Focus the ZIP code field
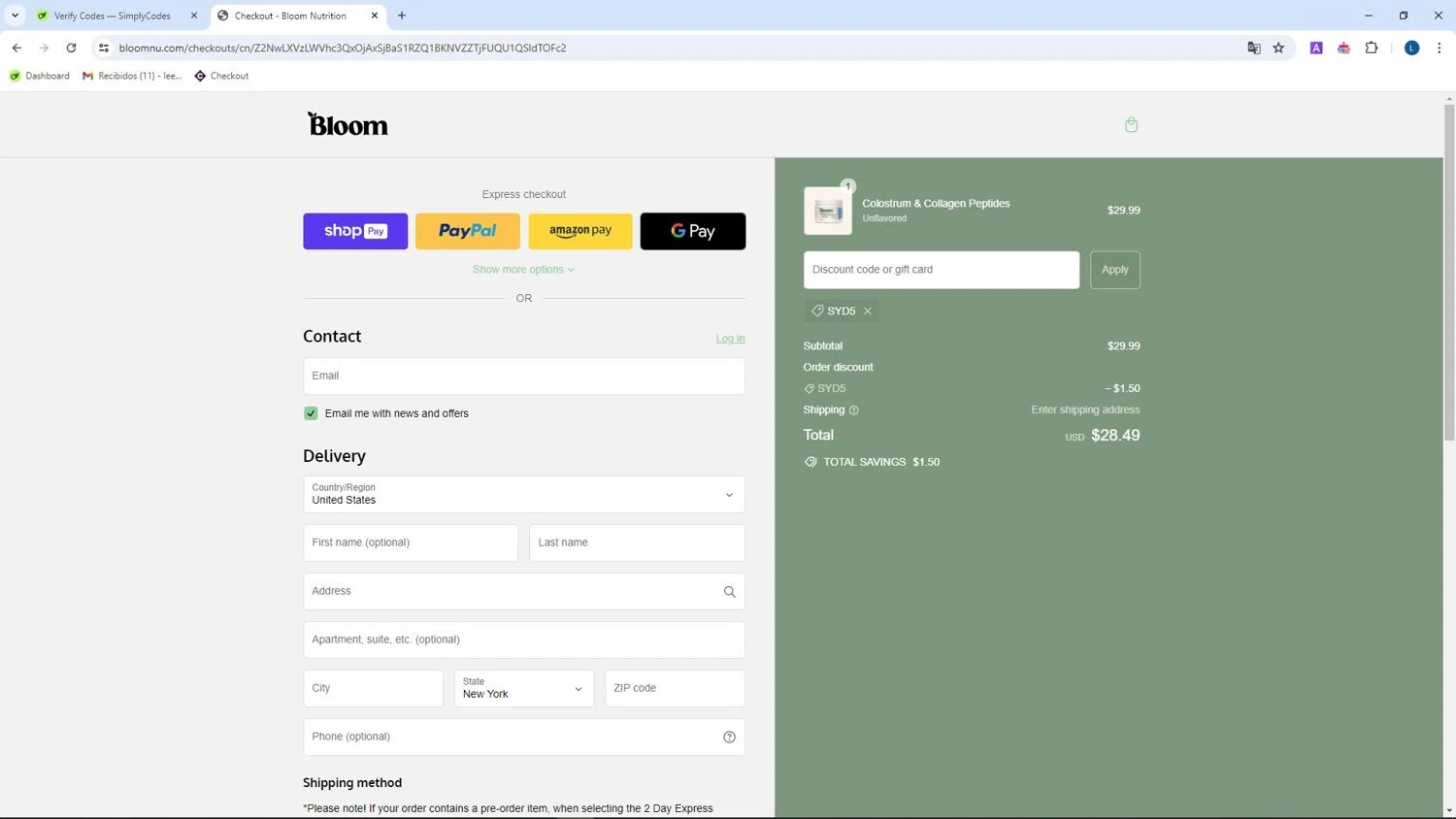This screenshot has height=819, width=1456. (x=675, y=689)
